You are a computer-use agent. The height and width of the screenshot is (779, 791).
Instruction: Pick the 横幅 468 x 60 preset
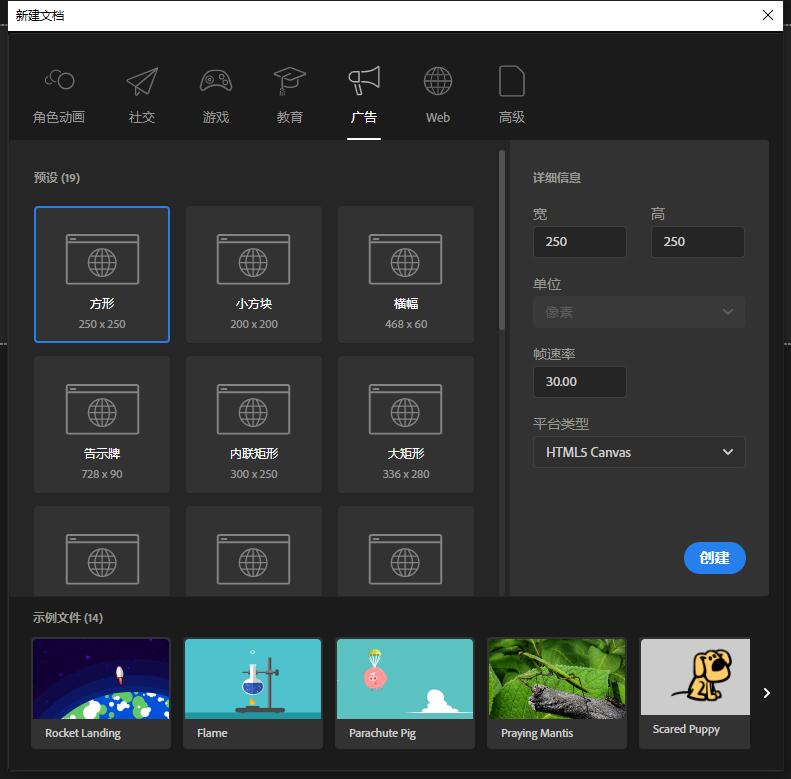[x=406, y=274]
